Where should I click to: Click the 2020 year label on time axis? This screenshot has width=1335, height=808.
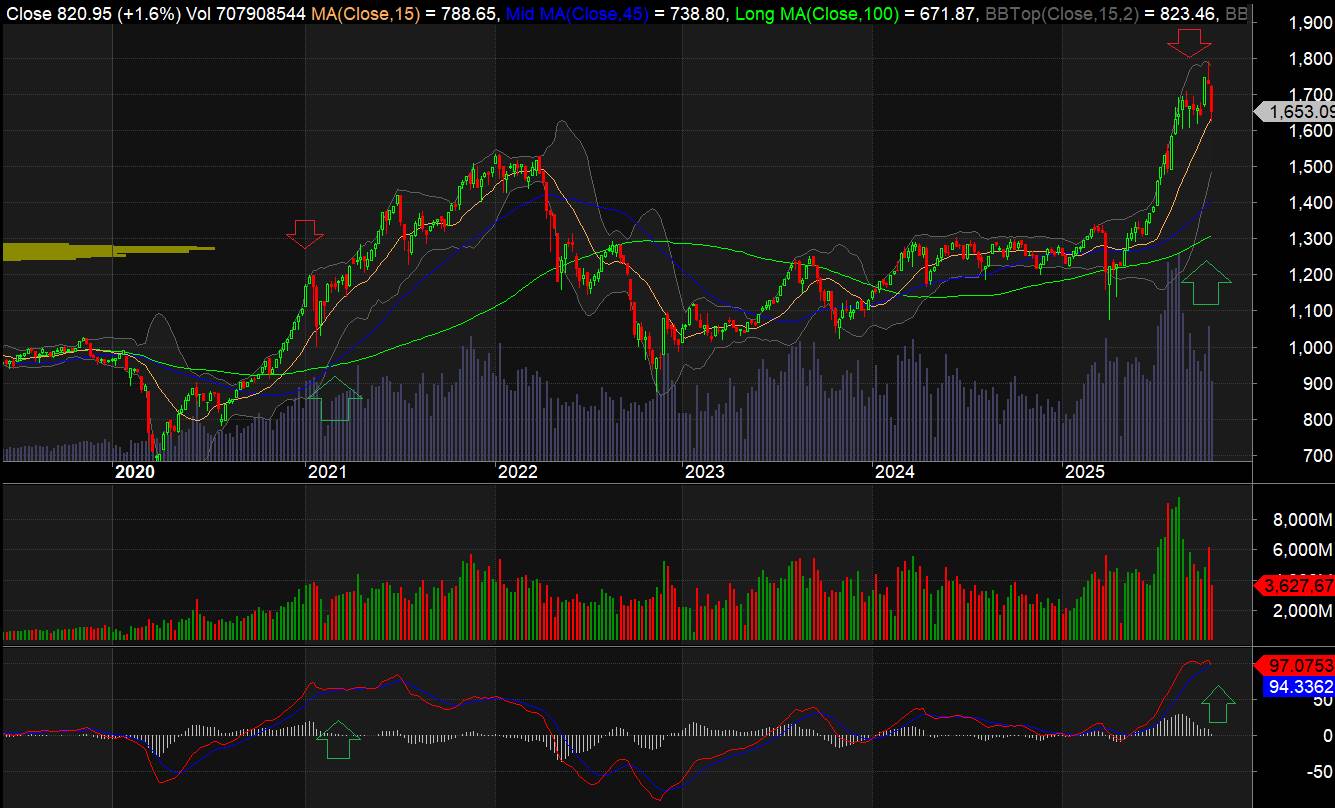(x=135, y=471)
